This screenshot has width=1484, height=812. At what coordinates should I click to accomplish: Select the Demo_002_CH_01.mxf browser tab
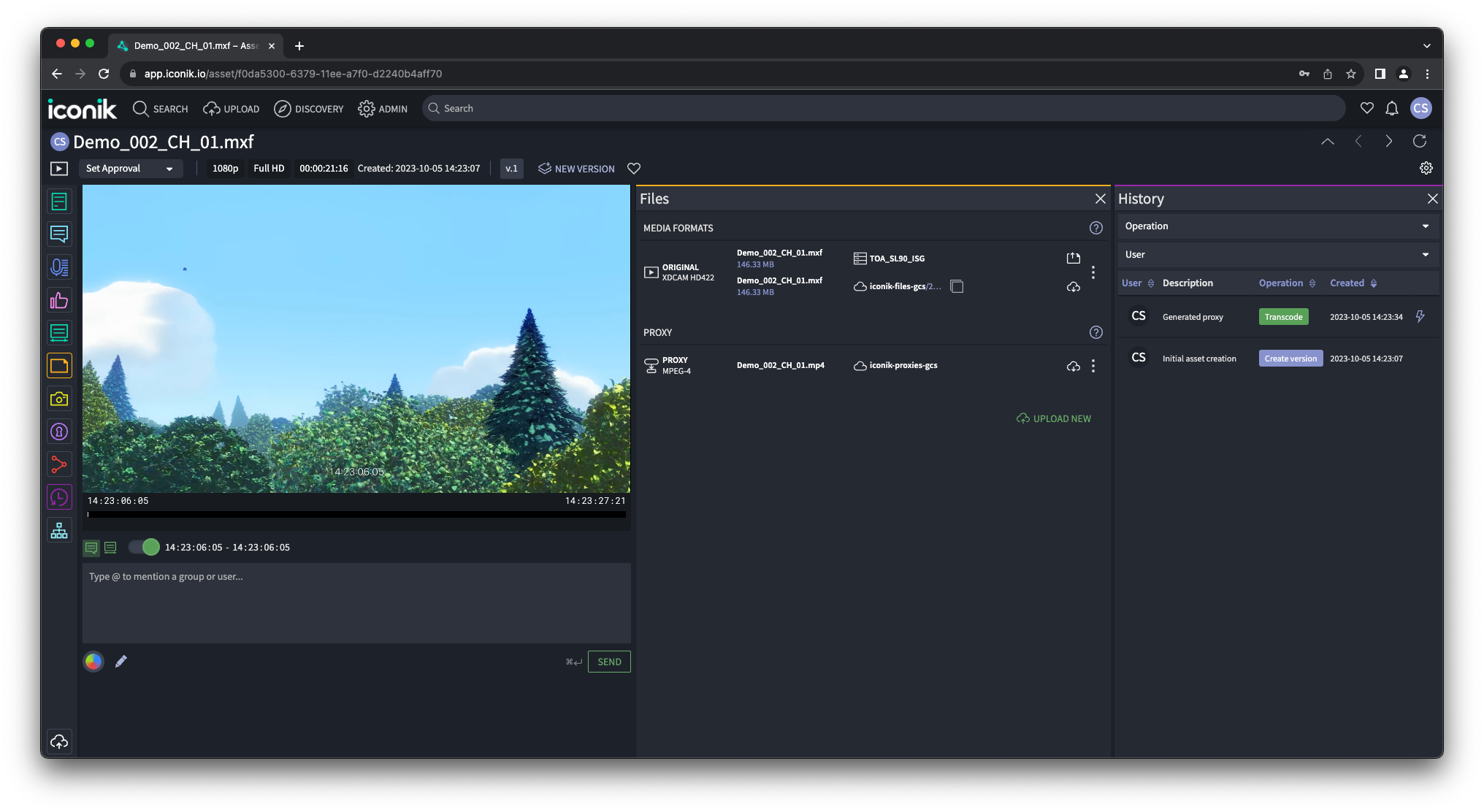click(196, 45)
